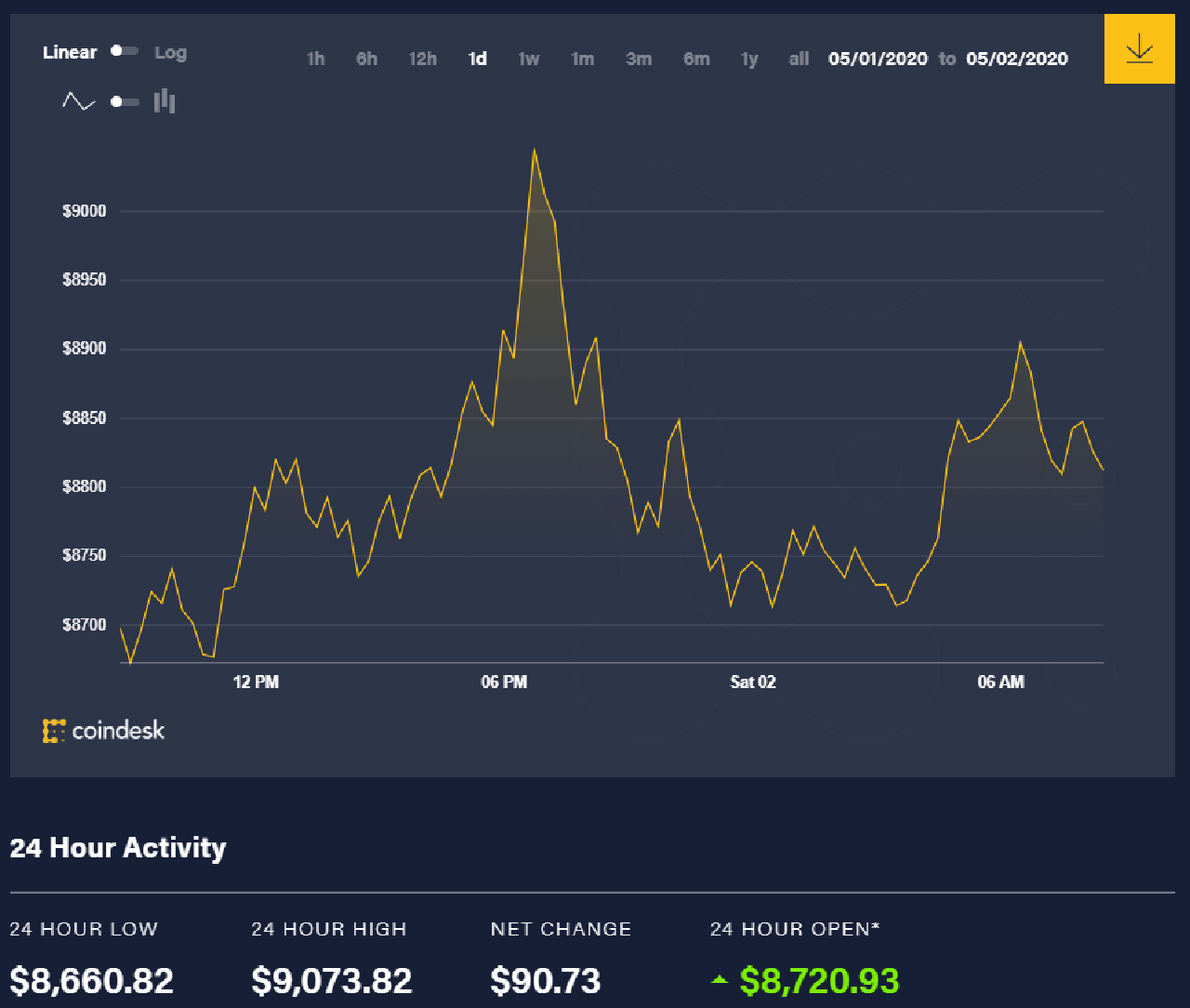Choose Log scale label
1190x1008 pixels.
click(x=170, y=52)
